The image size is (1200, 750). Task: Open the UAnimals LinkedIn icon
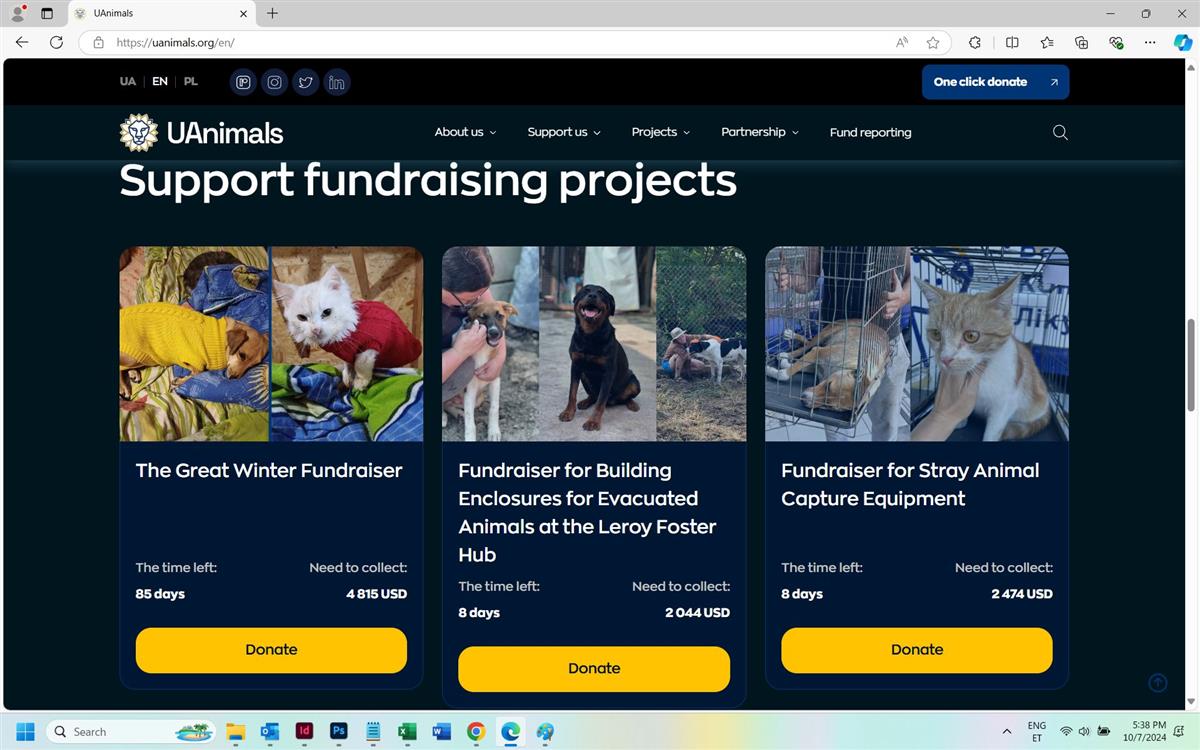click(337, 82)
